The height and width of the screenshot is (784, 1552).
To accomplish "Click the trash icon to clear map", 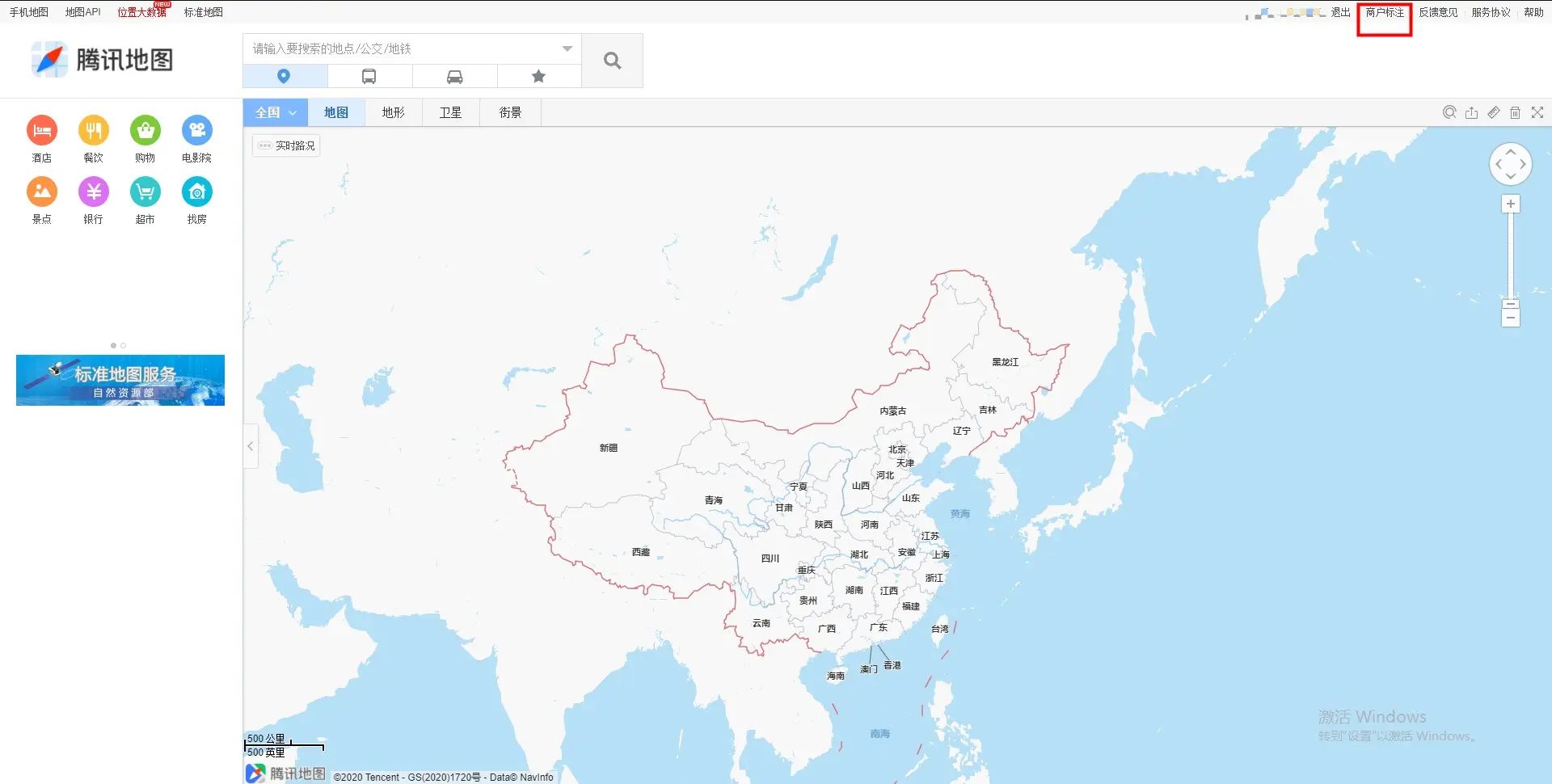I will click(x=1516, y=113).
